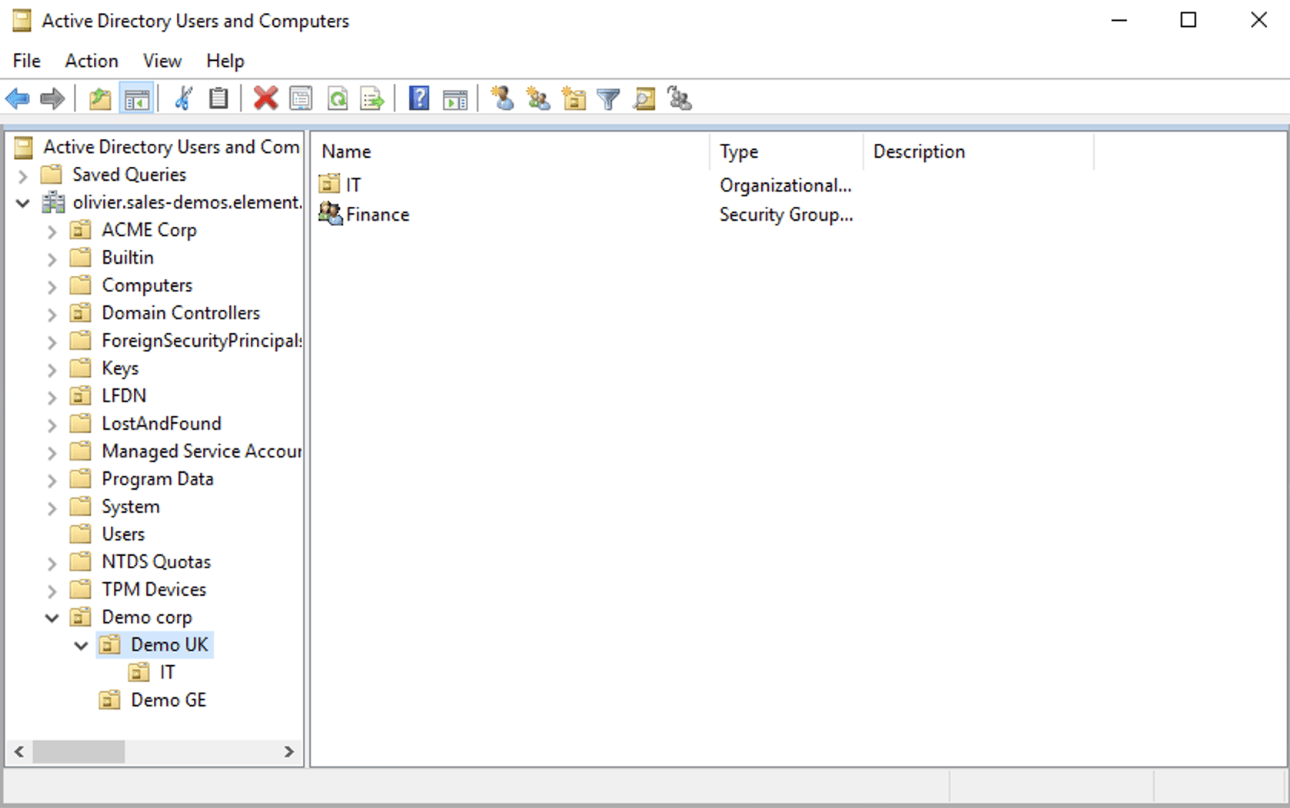Expand the ACME Corp node
The width and height of the screenshot is (1290, 808).
pos(52,231)
